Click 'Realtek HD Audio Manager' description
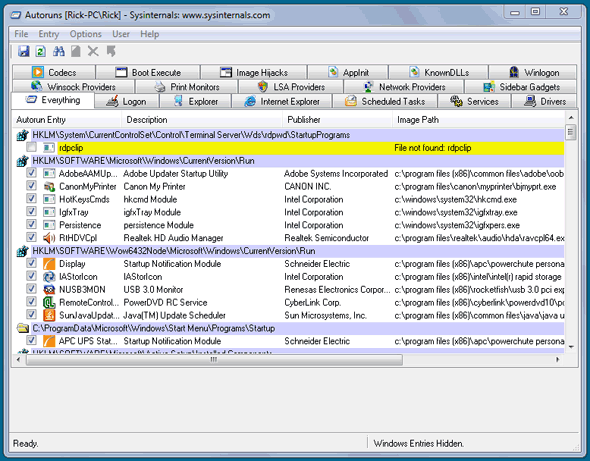Image resolution: width=590 pixels, height=461 pixels. pos(173,238)
